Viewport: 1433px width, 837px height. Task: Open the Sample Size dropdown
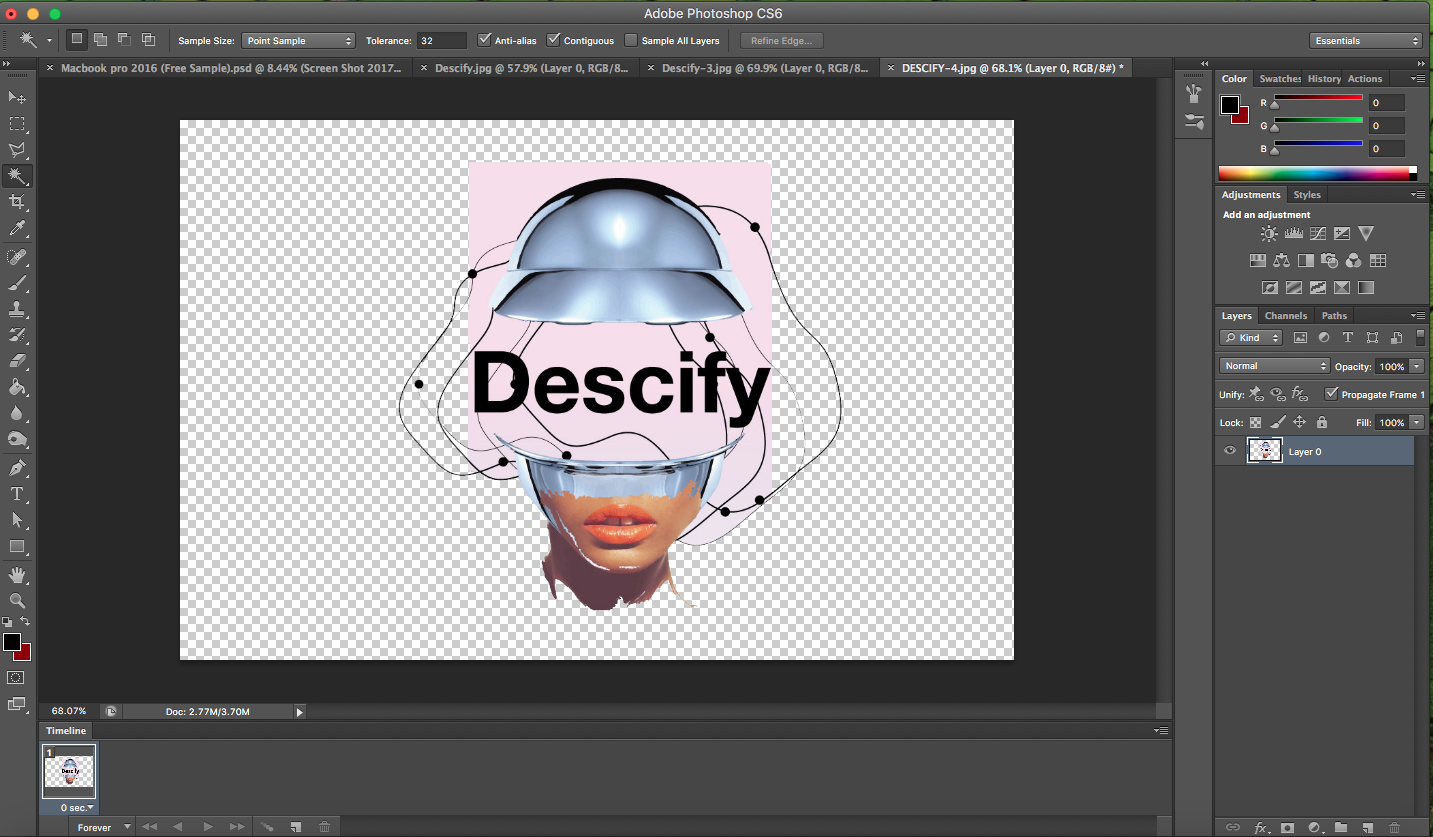[298, 41]
